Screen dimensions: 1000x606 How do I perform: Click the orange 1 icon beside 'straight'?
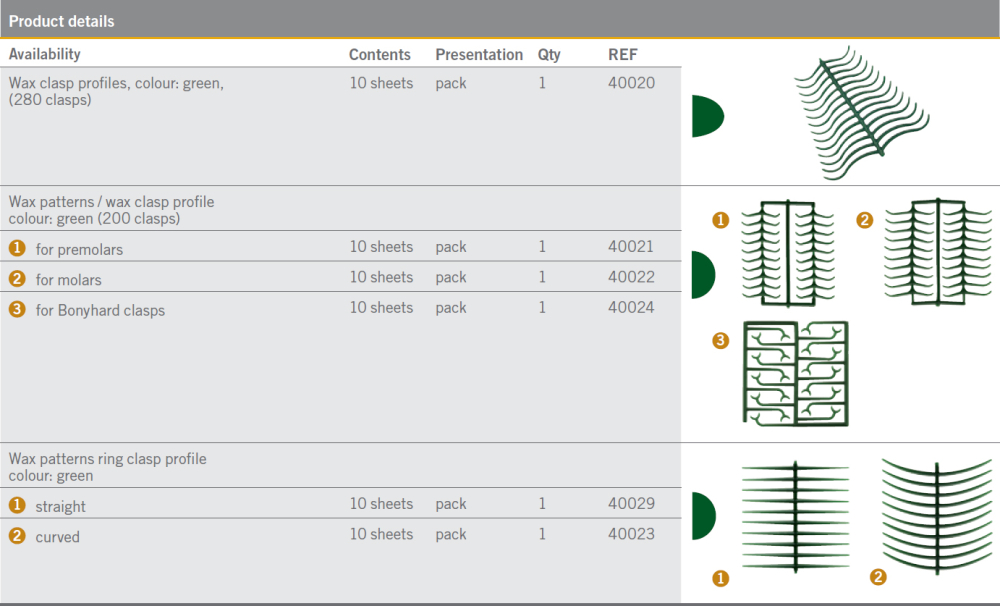click(17, 506)
